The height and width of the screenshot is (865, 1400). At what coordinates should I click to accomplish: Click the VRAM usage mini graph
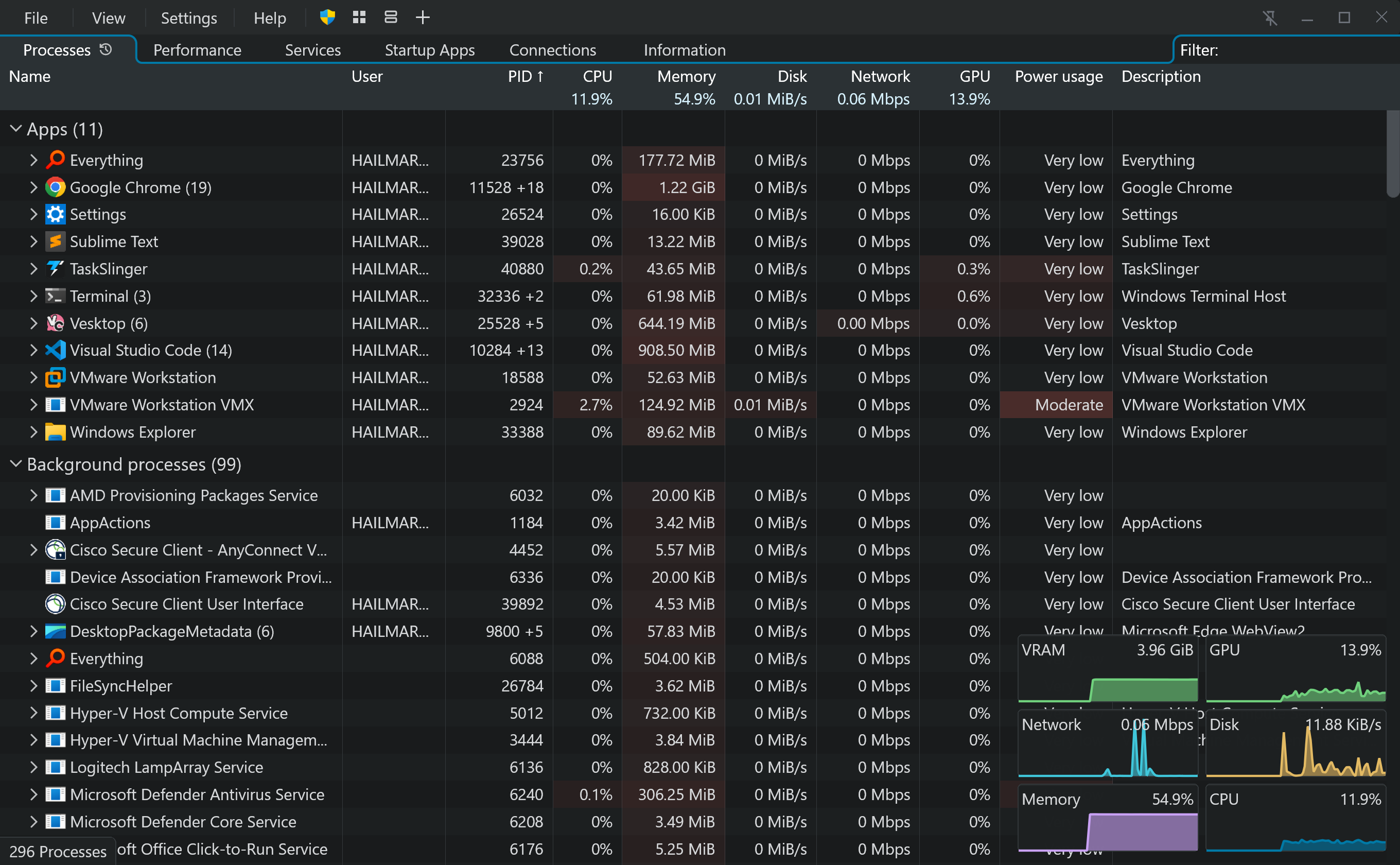(1108, 669)
